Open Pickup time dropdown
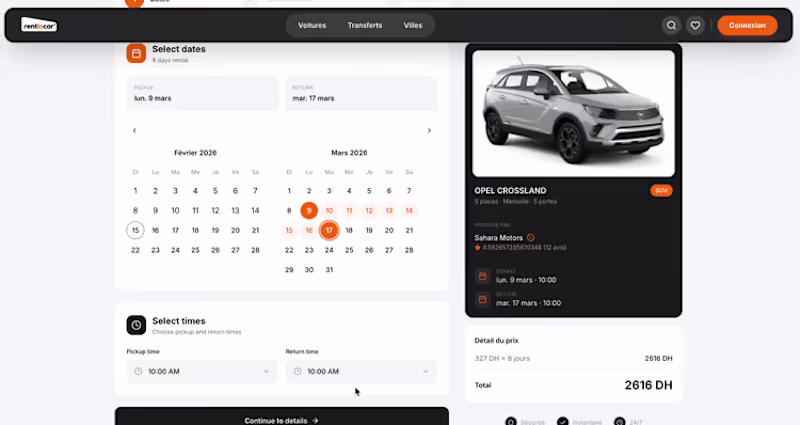This screenshot has width=800, height=425. click(202, 371)
